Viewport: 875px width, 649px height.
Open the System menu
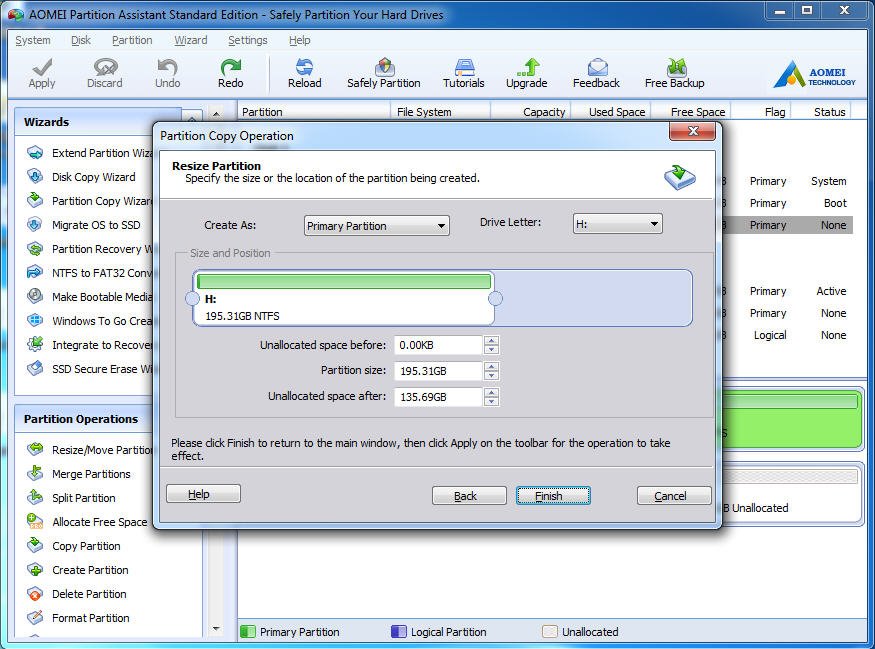tap(33, 40)
